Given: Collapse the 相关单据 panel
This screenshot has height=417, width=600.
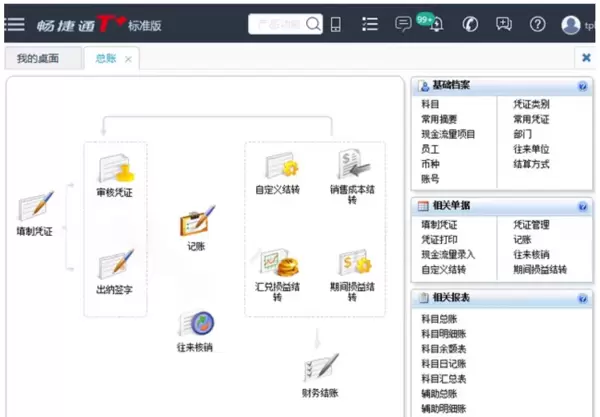Looking at the screenshot, I should pos(582,206).
